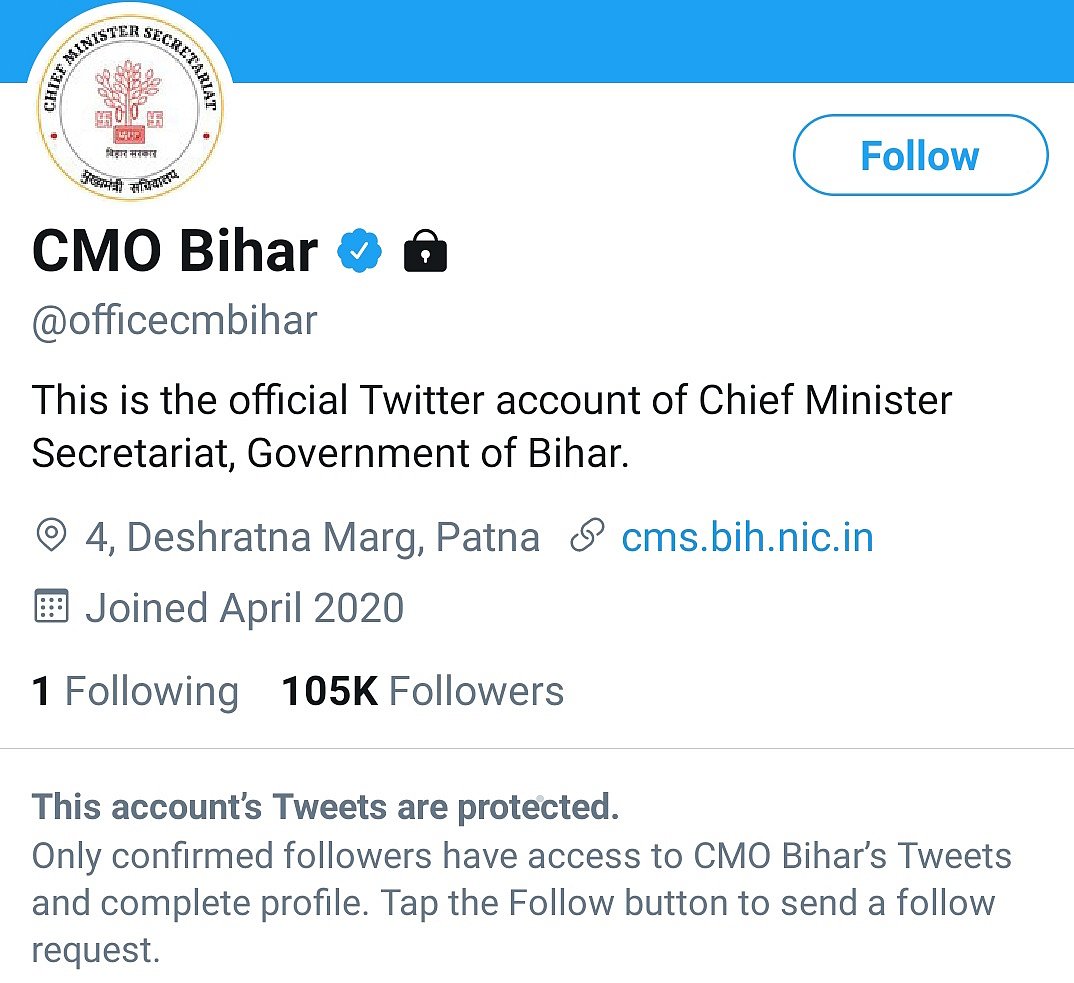Open the cms.bih.nic.in website link
Viewport: 1074px width, 983px height.
point(747,538)
